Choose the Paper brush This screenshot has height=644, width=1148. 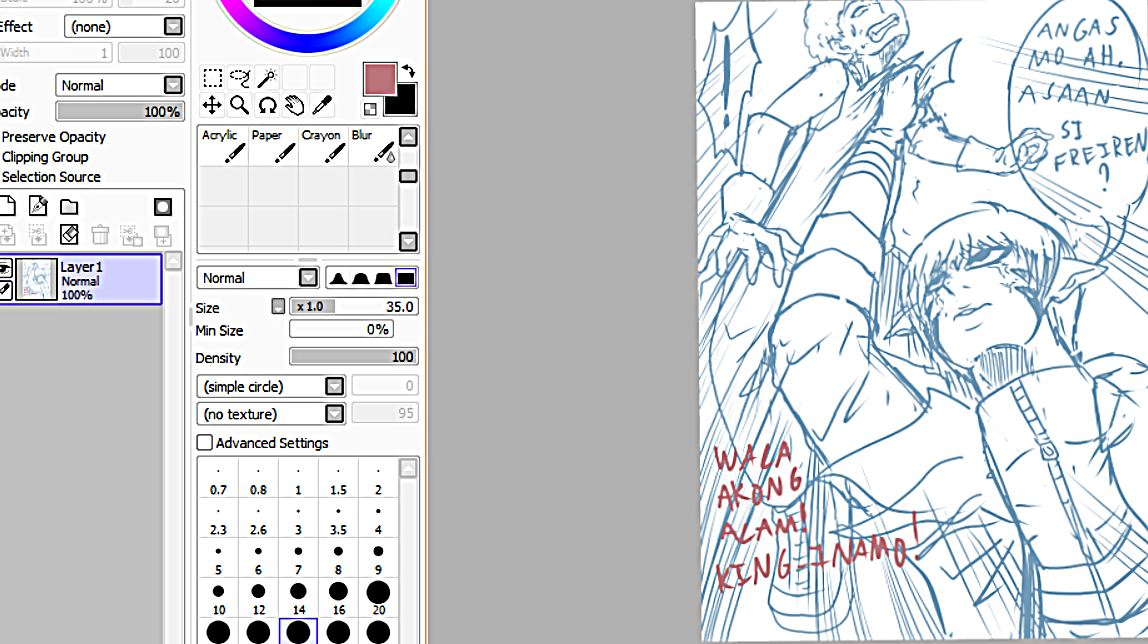273,145
